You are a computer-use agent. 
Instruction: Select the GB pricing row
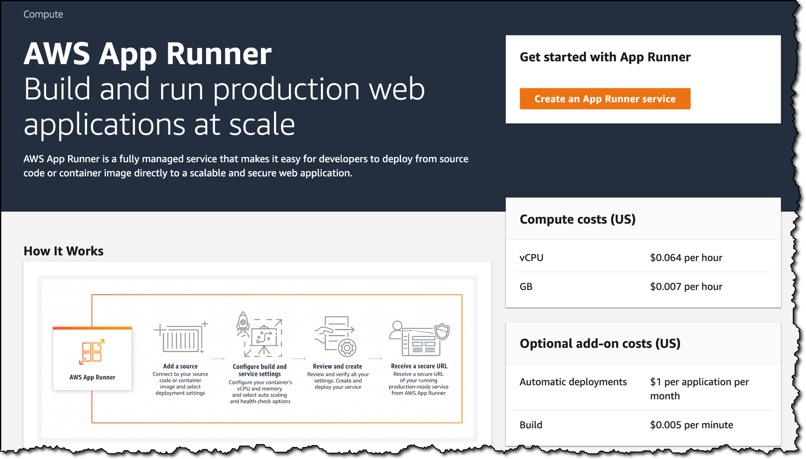(x=643, y=286)
